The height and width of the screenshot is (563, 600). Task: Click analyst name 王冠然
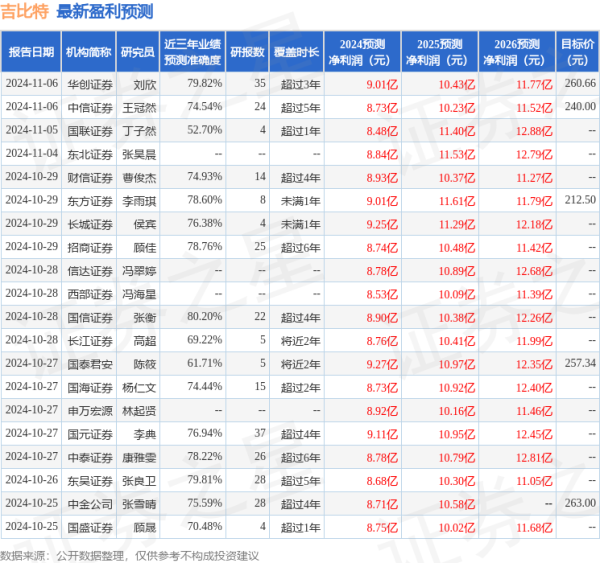139,108
